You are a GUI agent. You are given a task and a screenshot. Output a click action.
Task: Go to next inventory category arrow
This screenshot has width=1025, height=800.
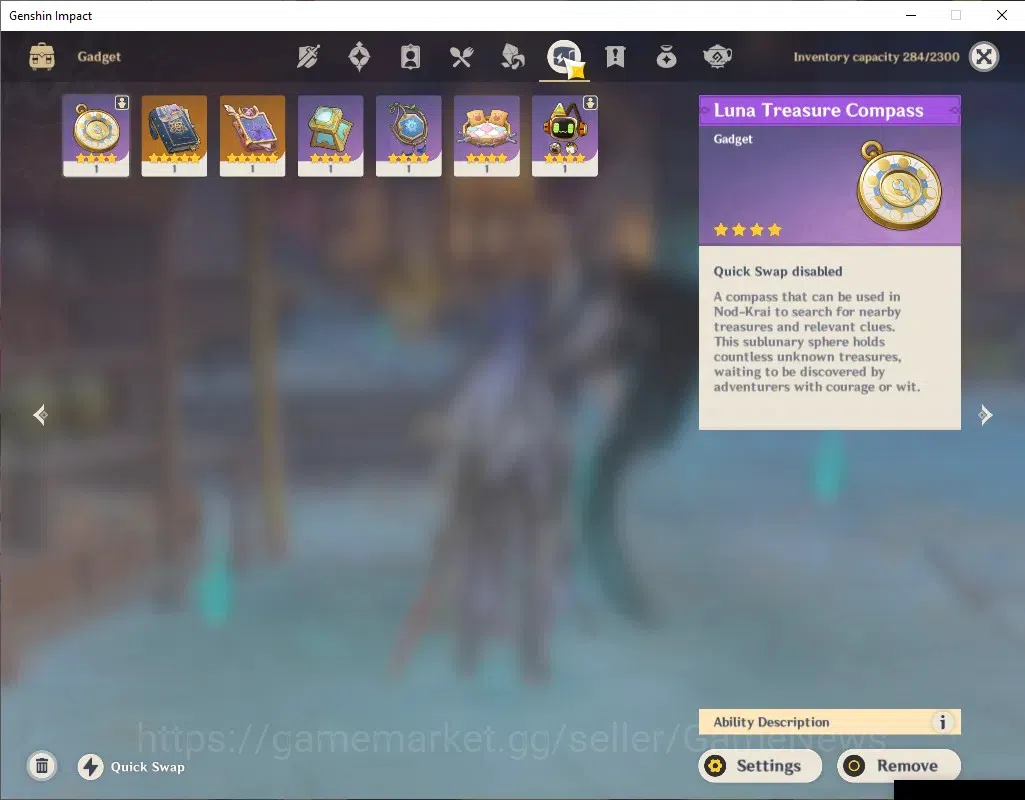pos(985,414)
